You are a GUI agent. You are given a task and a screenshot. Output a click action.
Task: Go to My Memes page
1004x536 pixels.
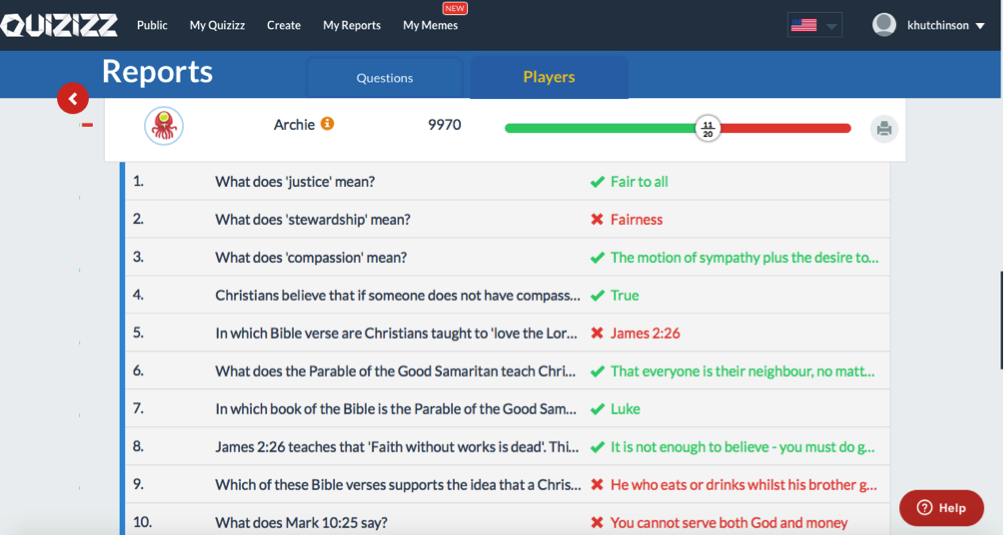point(430,25)
